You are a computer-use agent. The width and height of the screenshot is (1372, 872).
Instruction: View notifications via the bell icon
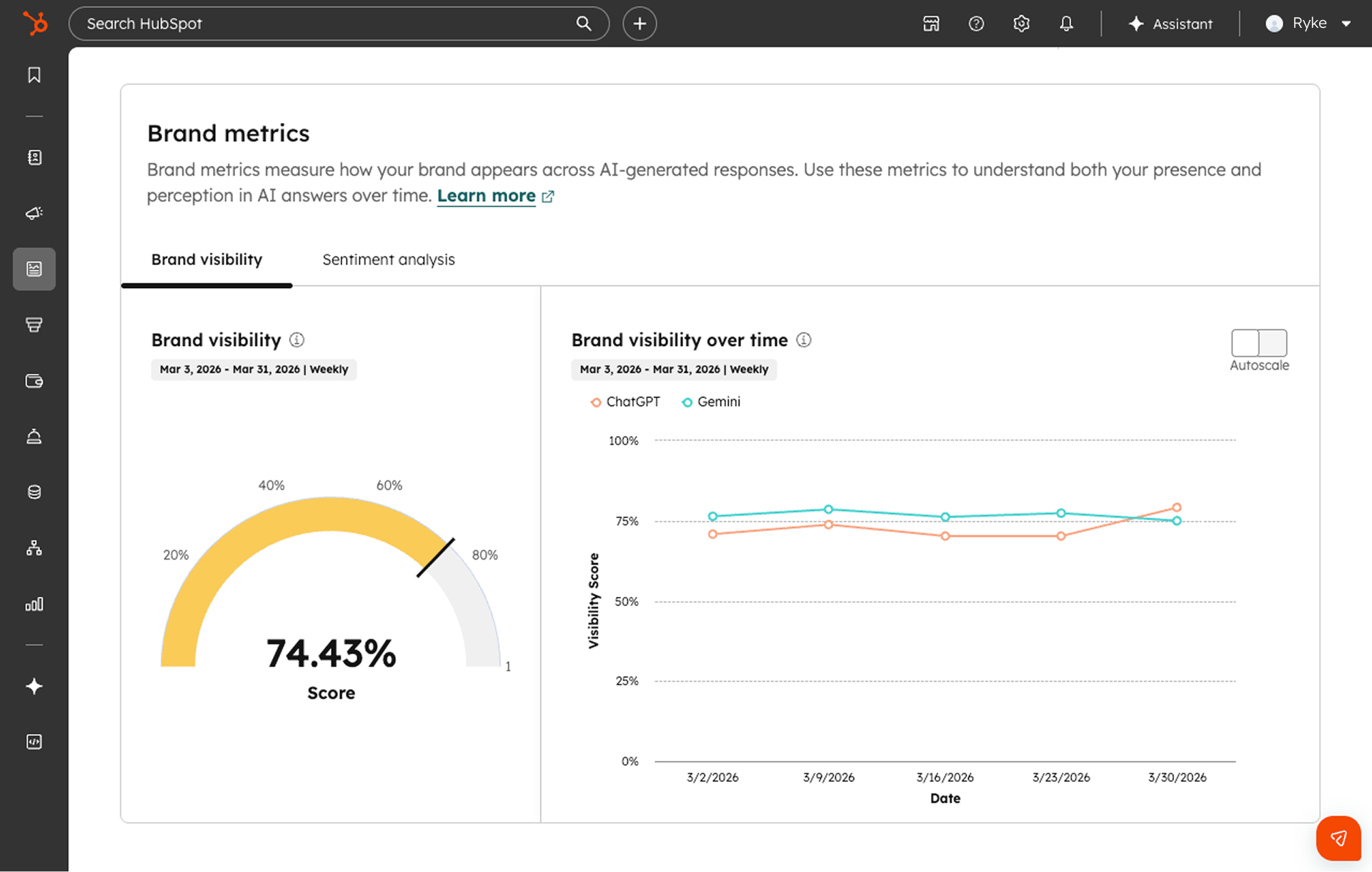tap(1066, 24)
